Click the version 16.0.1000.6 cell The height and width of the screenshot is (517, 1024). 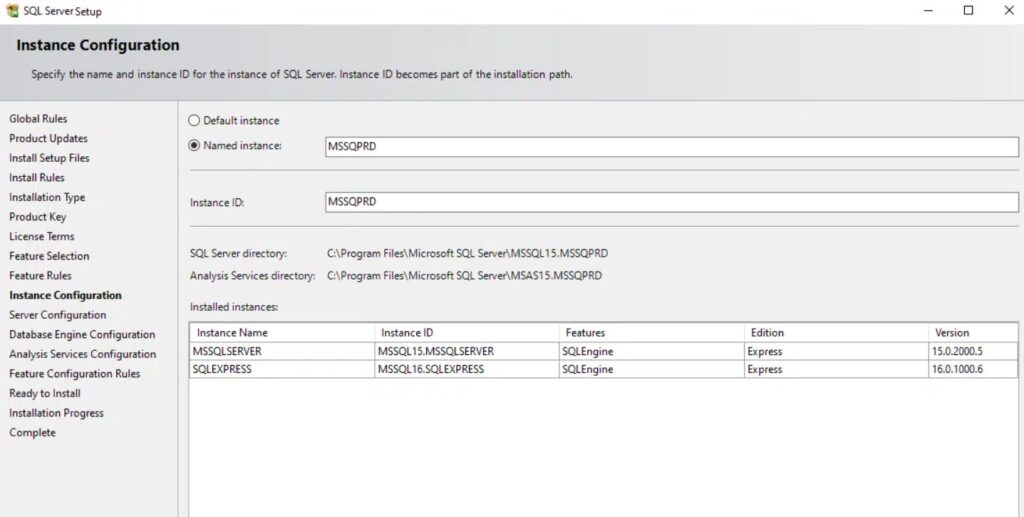tap(973, 369)
